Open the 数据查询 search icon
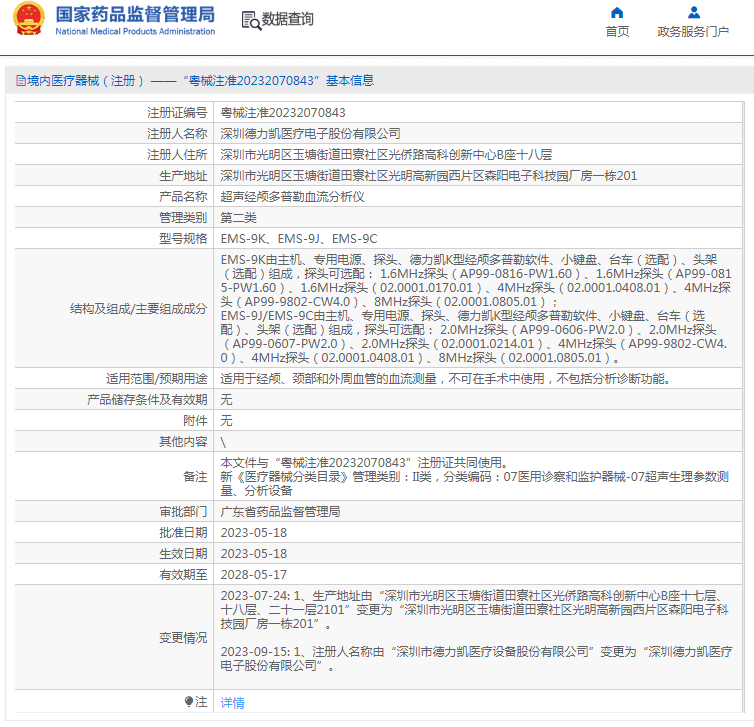 (x=251, y=20)
